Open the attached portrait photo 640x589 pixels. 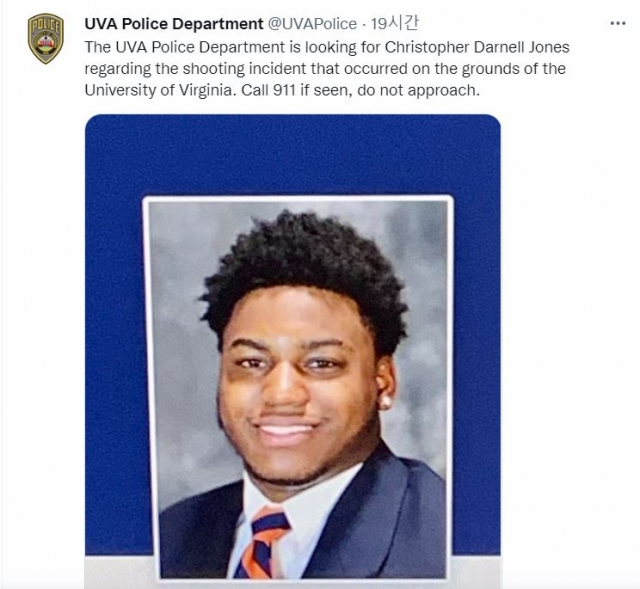(x=298, y=388)
